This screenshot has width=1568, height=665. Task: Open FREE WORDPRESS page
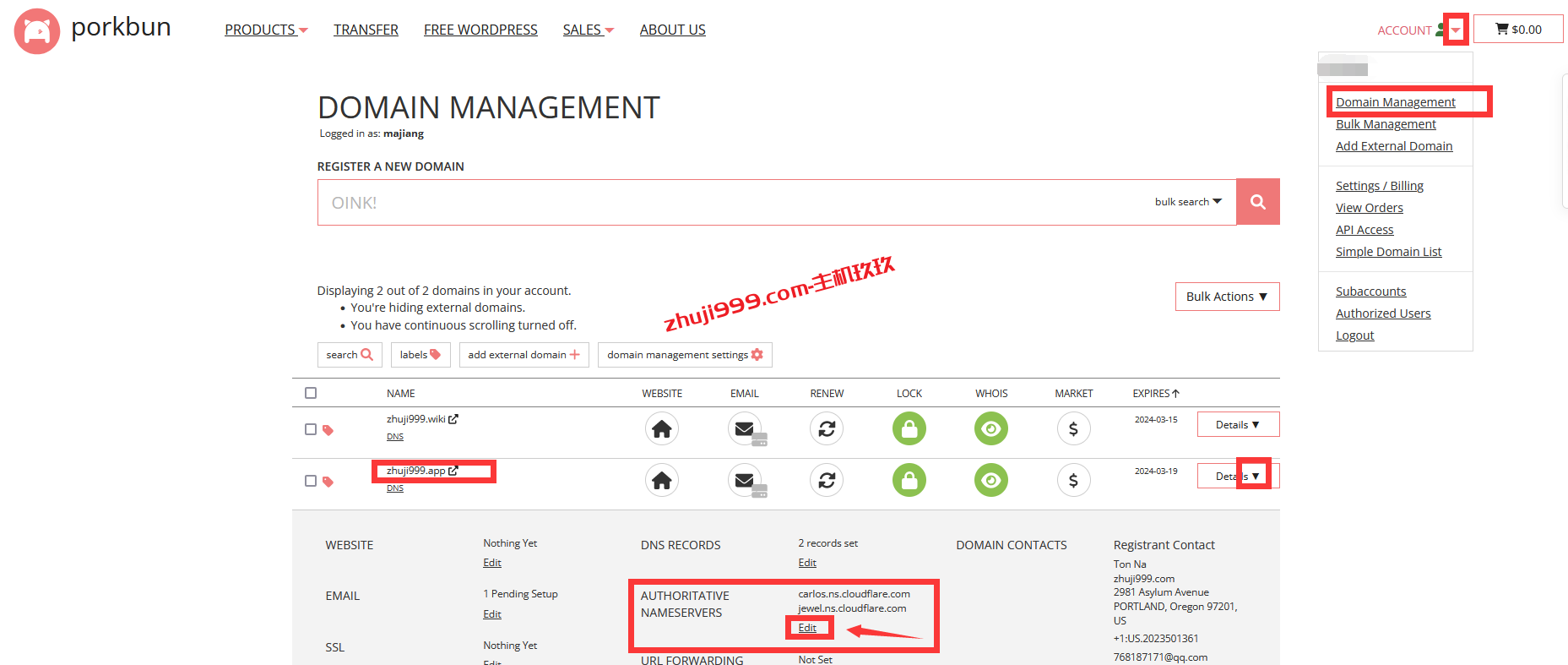[x=480, y=30]
